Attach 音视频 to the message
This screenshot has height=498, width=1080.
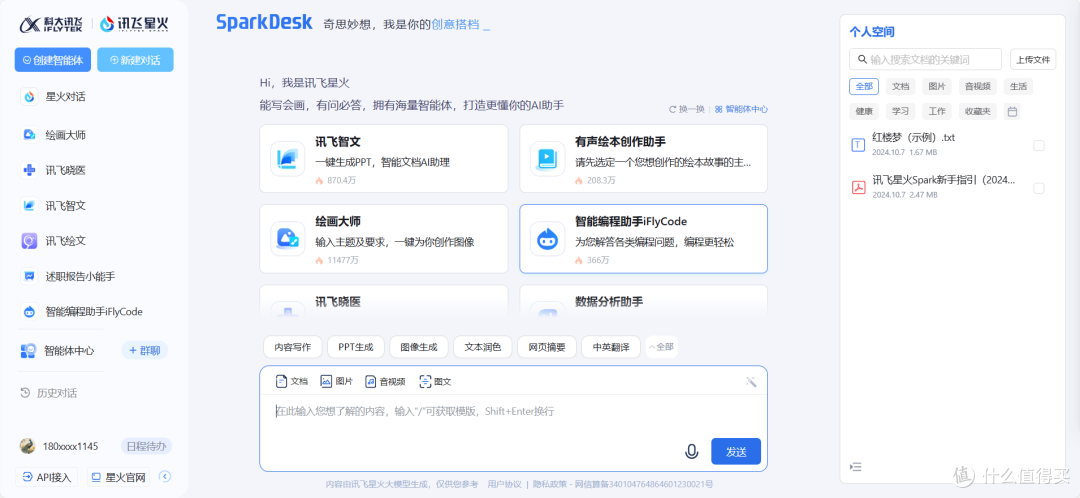point(385,382)
